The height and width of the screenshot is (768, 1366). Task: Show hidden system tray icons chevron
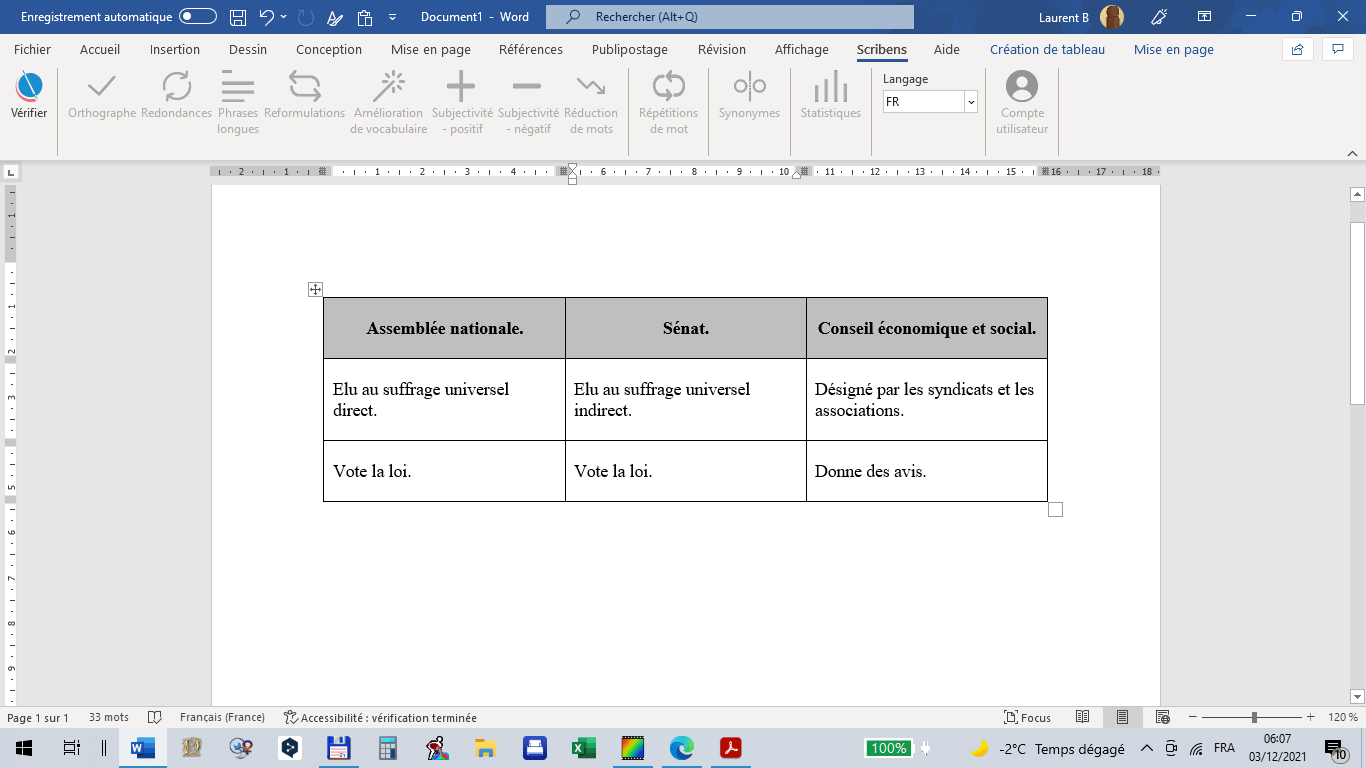[1146, 748]
